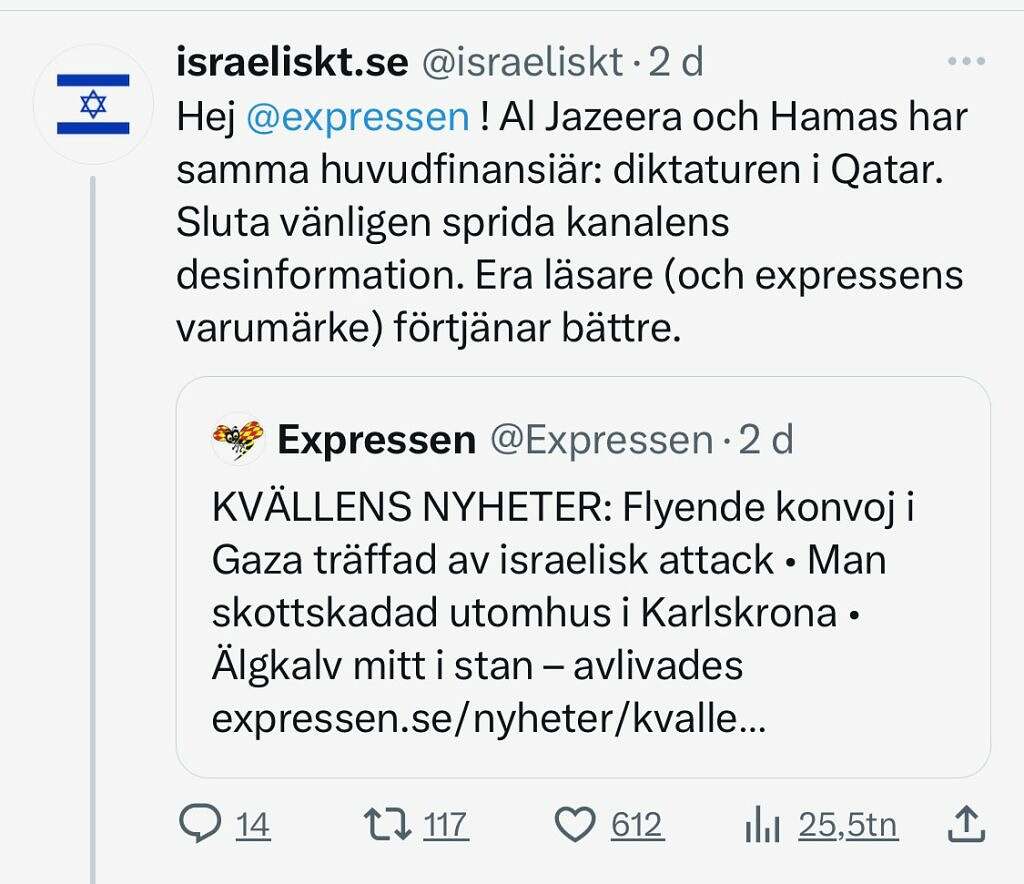This screenshot has width=1024, height=884.
Task: View the 14 replies count
Action: click(253, 825)
